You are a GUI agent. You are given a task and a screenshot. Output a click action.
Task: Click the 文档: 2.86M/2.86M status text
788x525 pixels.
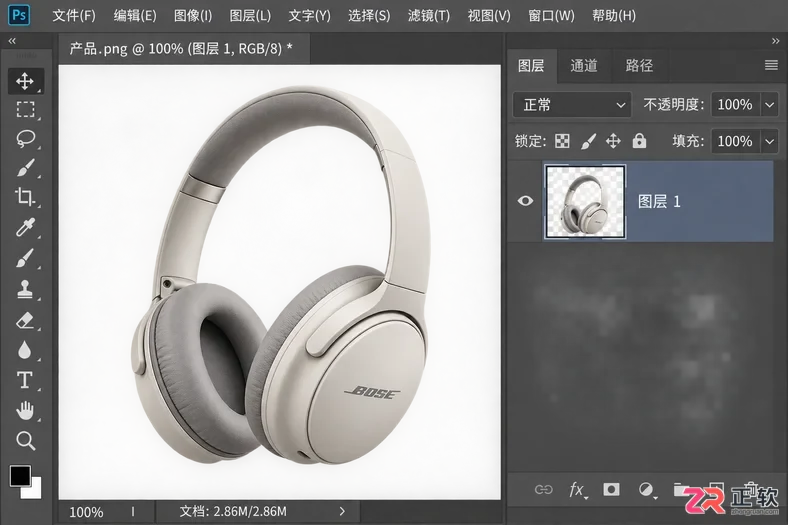(x=233, y=511)
